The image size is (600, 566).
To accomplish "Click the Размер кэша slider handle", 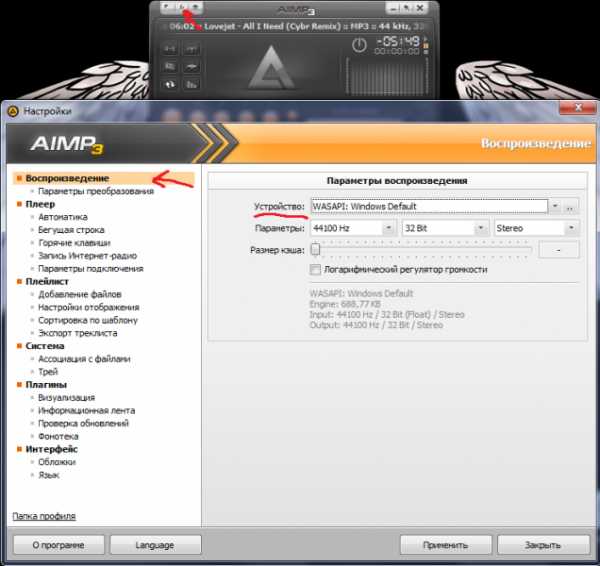I will click(x=315, y=250).
